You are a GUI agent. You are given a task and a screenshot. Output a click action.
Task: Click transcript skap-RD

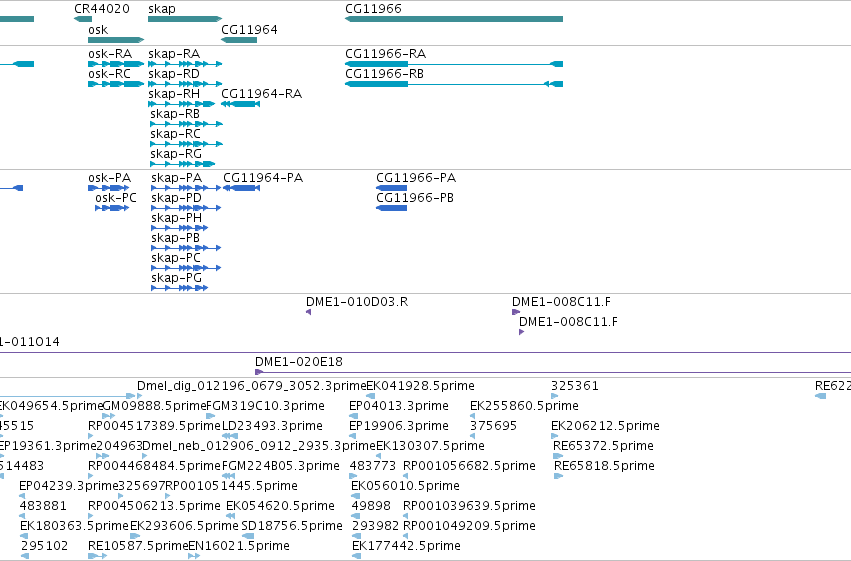tap(185, 84)
